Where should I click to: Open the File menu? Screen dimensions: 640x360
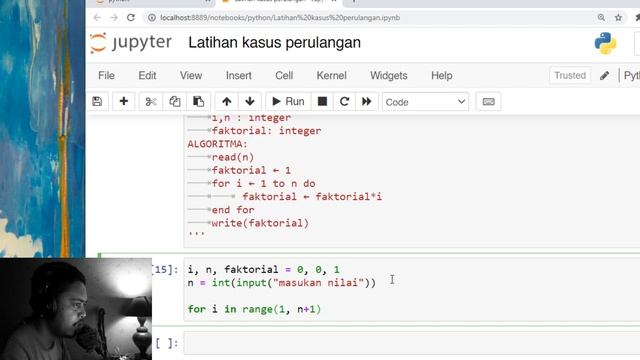(x=106, y=76)
